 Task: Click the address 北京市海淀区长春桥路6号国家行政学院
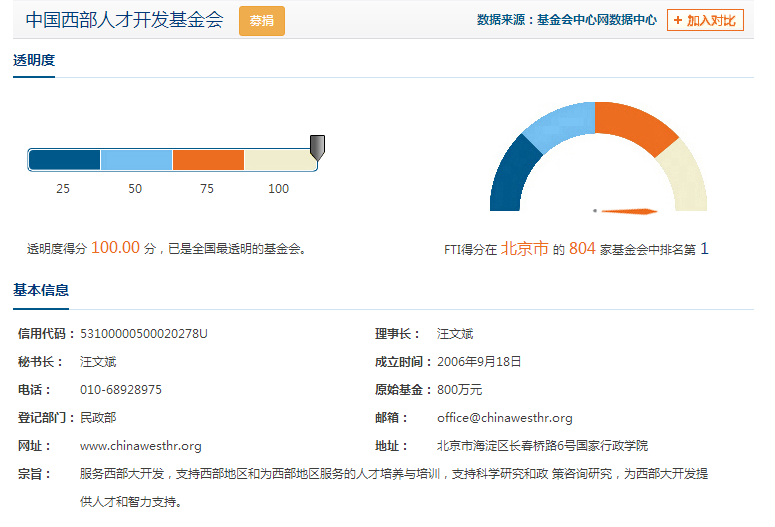pyautogui.click(x=542, y=446)
